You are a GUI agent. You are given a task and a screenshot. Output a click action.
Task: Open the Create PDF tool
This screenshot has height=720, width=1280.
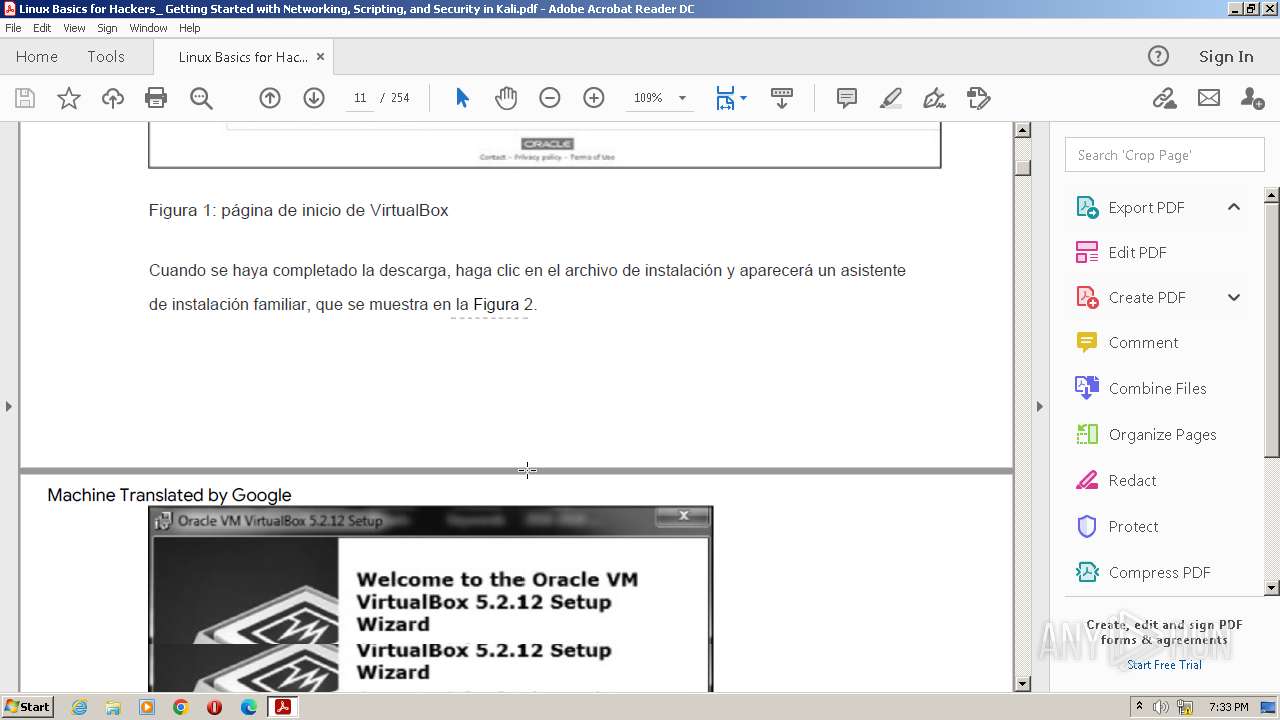pos(1146,297)
